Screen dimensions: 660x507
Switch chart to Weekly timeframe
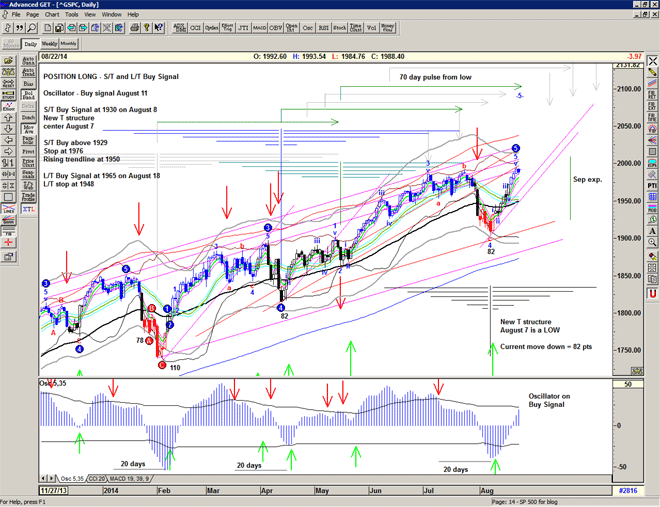(49, 45)
